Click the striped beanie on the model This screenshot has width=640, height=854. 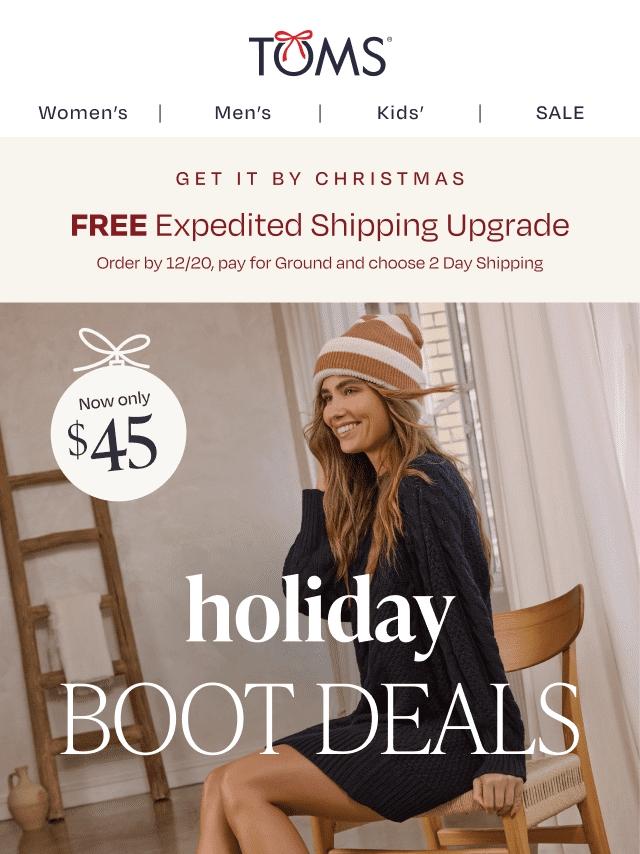(x=369, y=352)
